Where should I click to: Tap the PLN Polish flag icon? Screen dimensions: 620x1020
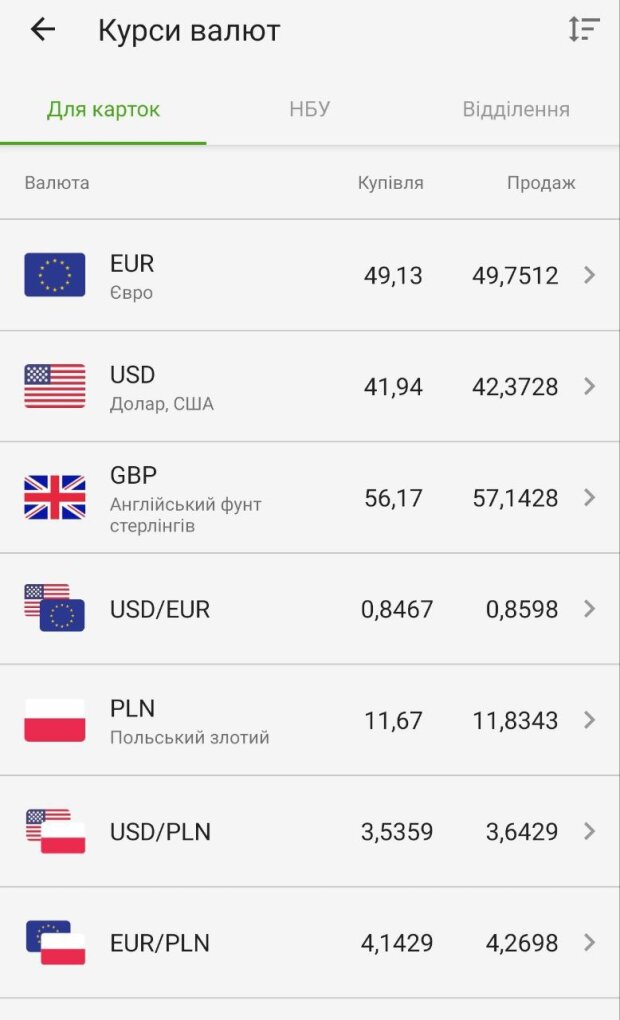pos(55,720)
